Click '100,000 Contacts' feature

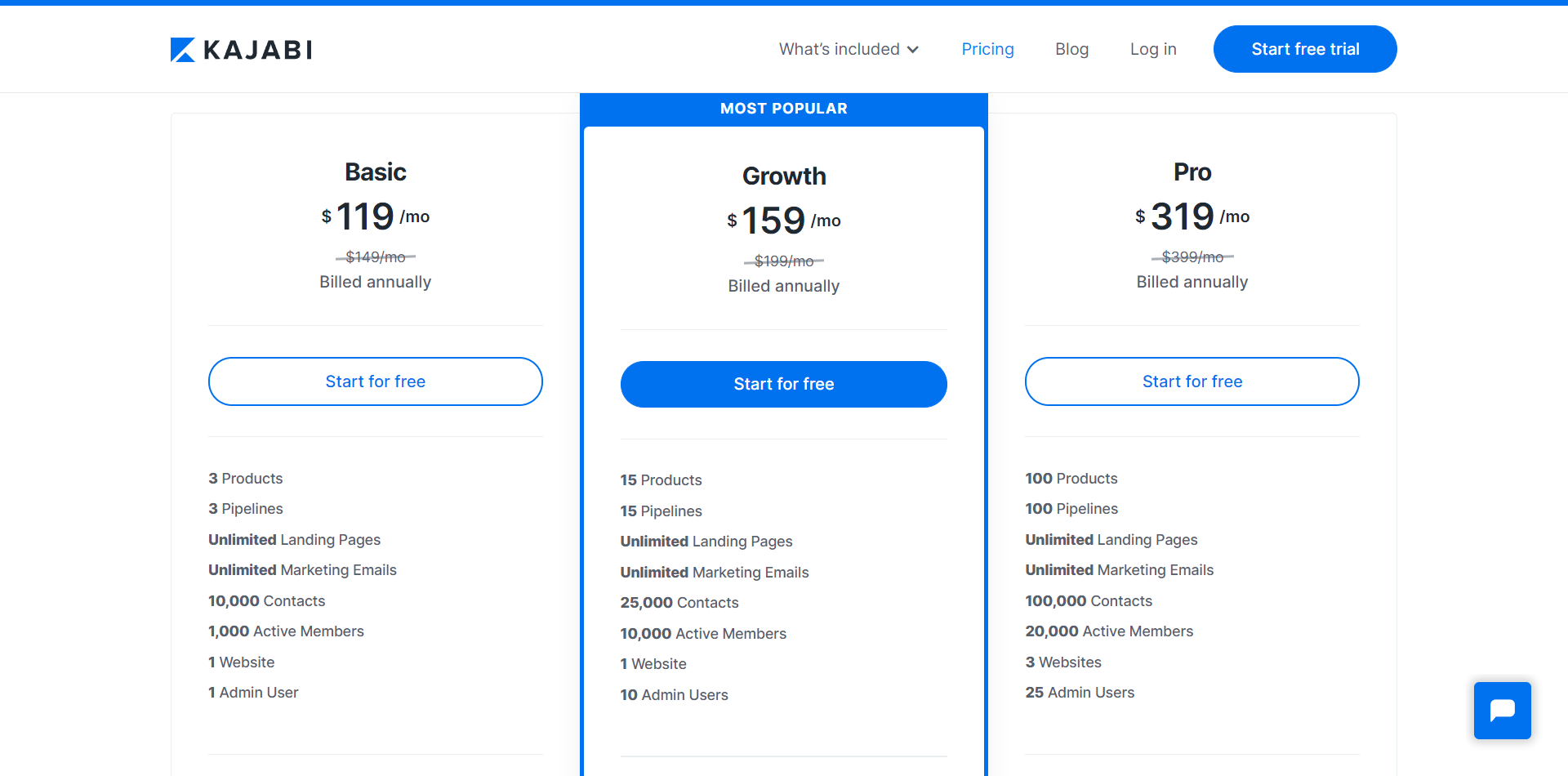click(x=1089, y=601)
